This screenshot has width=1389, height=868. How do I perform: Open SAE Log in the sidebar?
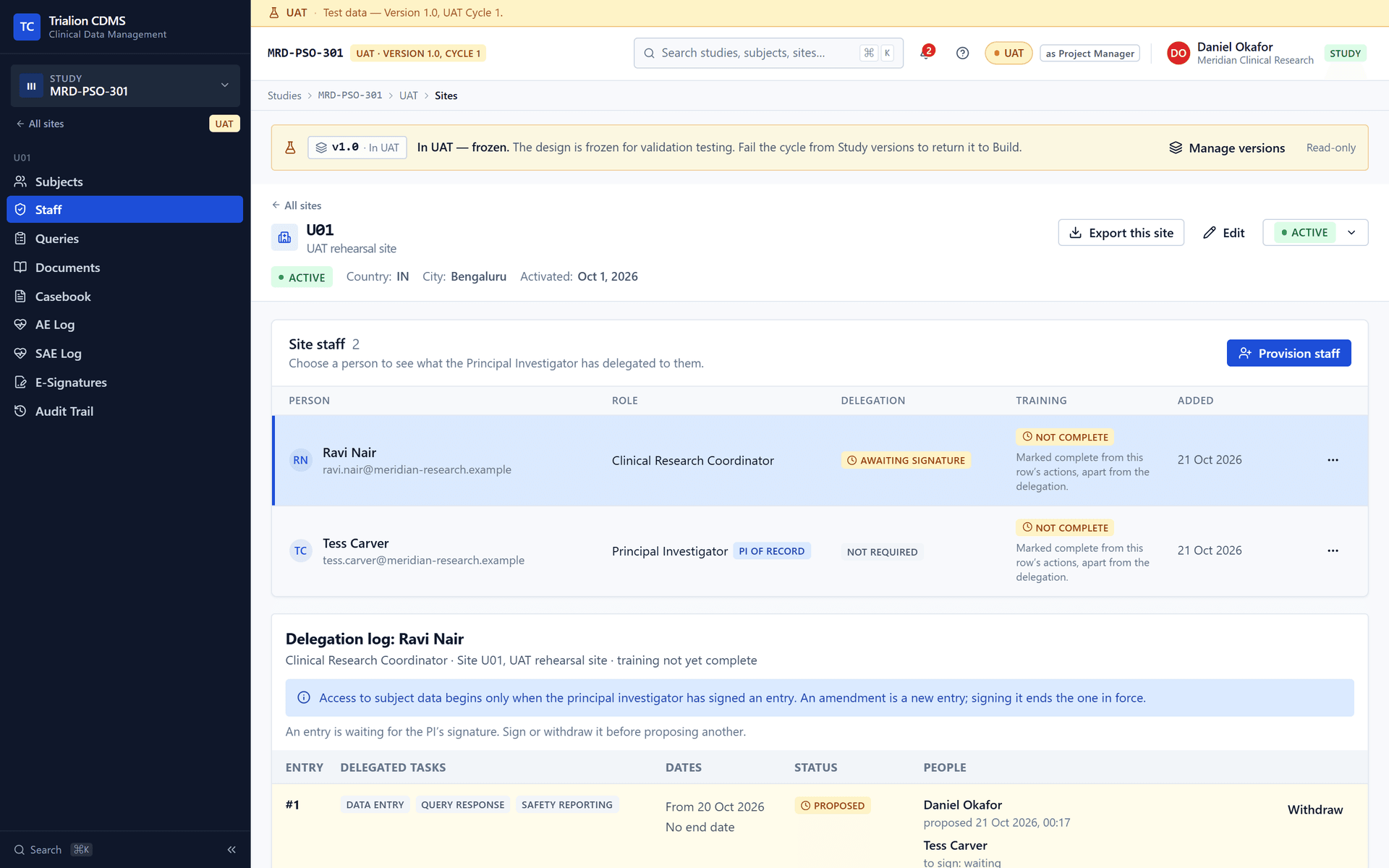click(x=124, y=354)
